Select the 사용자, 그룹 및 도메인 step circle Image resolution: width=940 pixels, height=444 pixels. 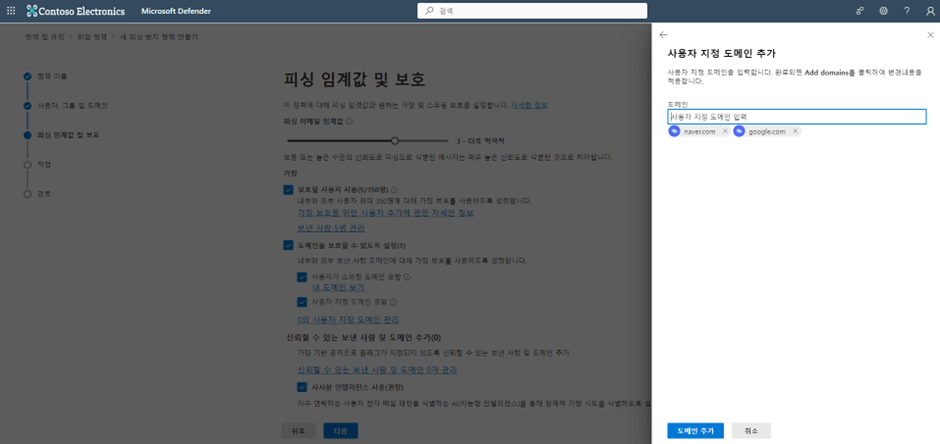click(27, 106)
